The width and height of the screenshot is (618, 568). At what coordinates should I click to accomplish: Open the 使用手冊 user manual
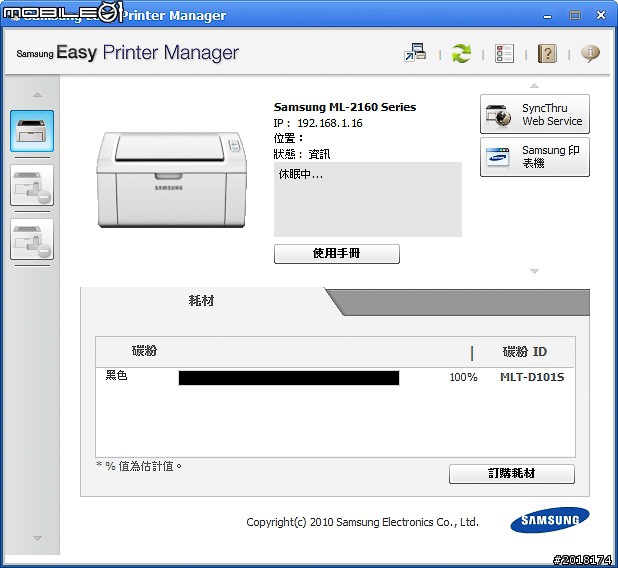[x=337, y=253]
